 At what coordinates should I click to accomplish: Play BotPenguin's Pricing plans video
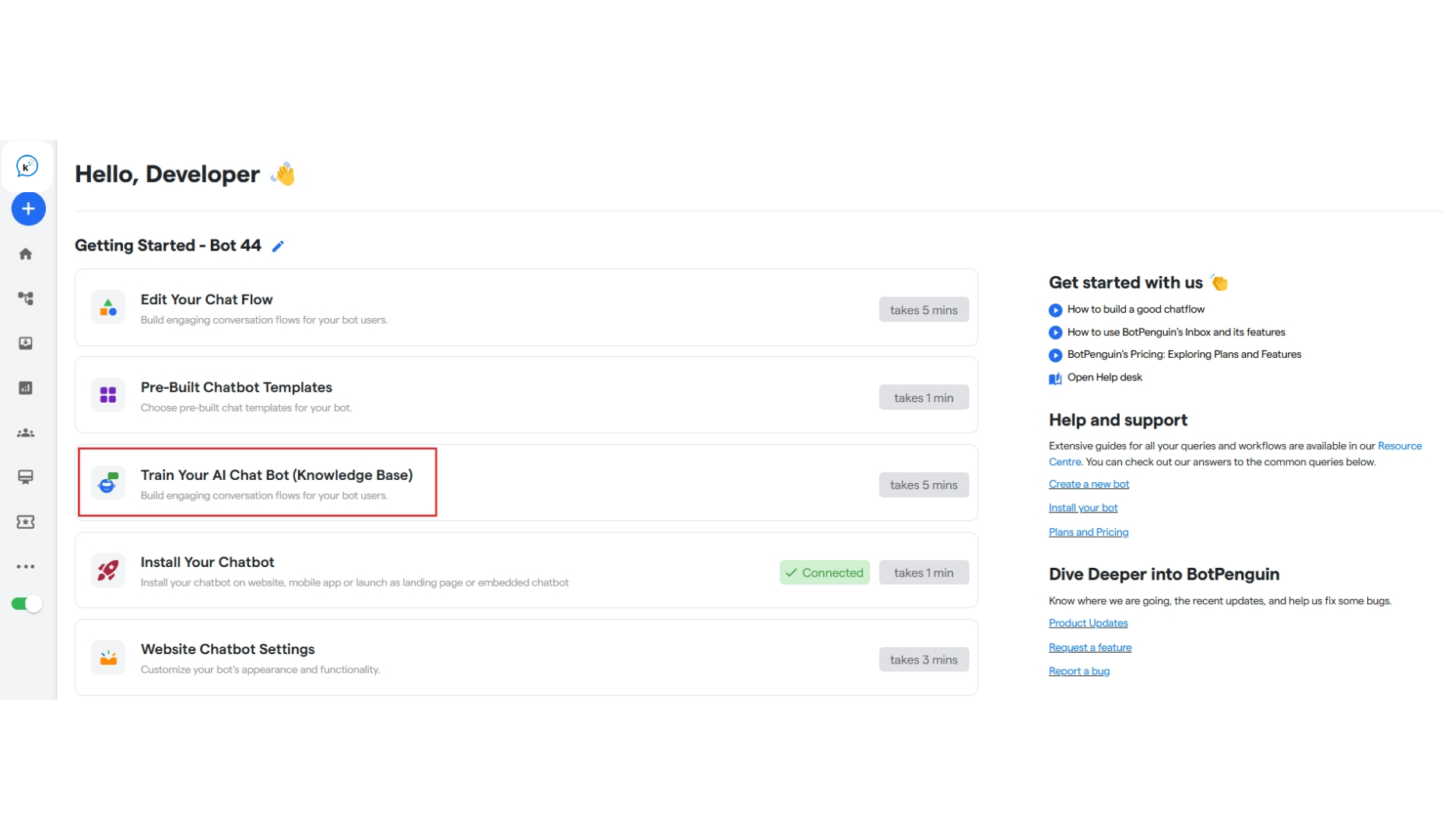pyautogui.click(x=1184, y=355)
